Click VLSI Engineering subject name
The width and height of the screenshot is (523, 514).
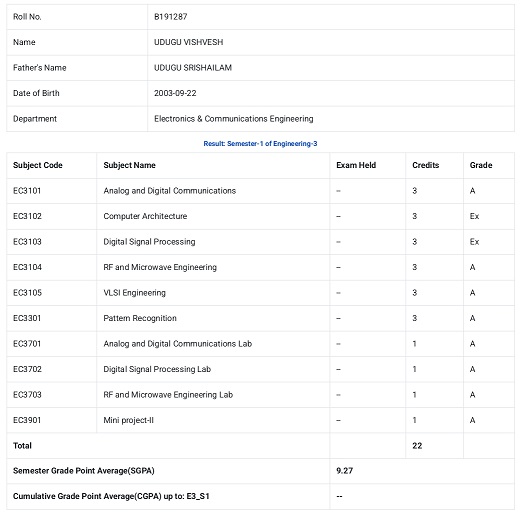click(x=134, y=293)
